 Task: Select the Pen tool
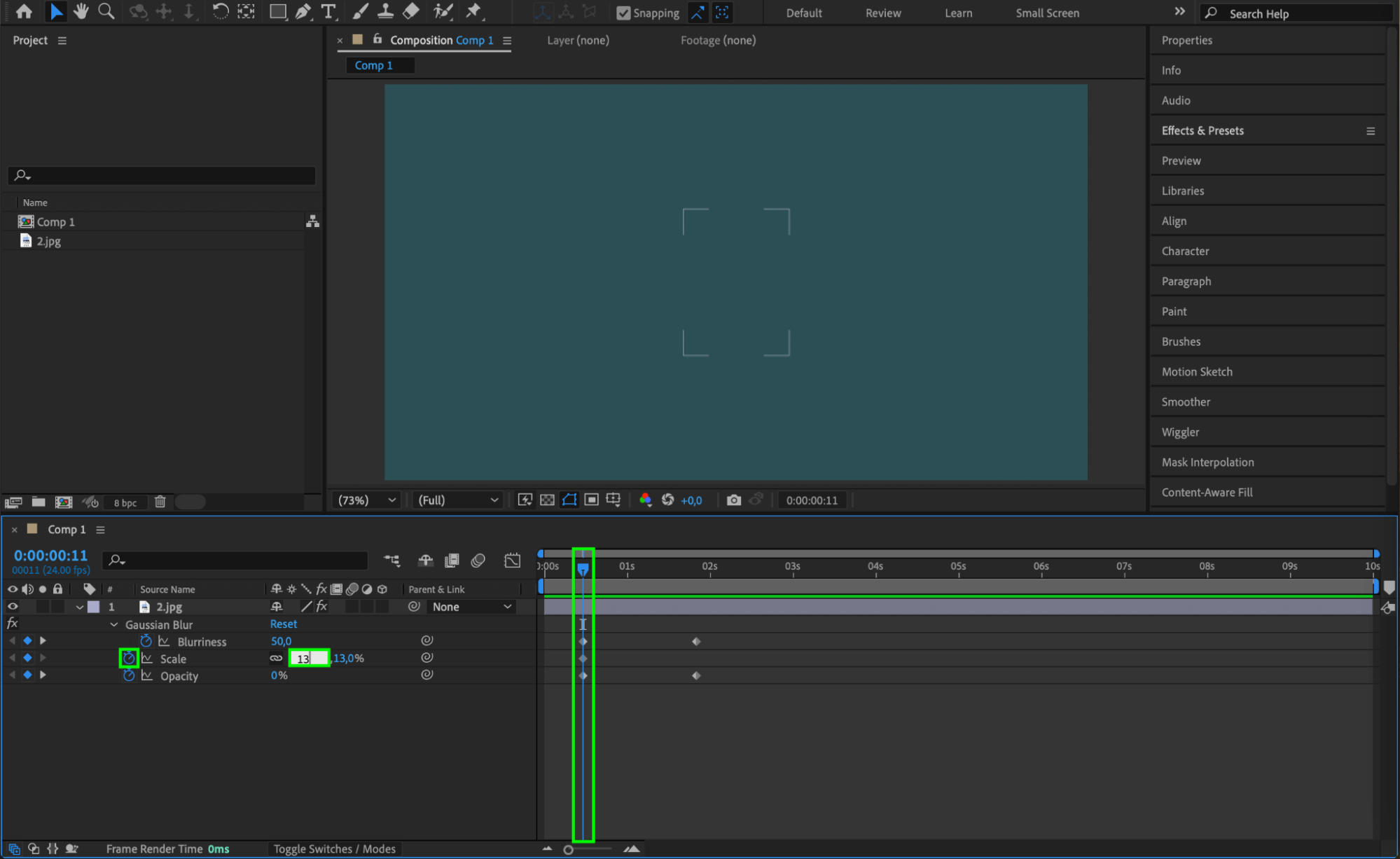[x=303, y=11]
